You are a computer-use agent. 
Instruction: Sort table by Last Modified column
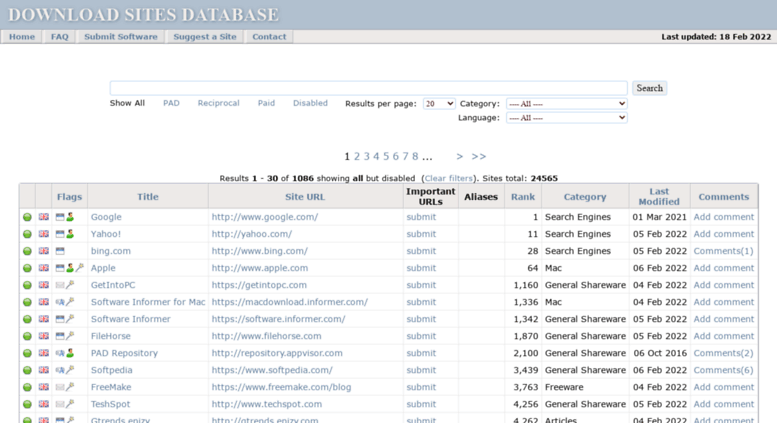pos(659,197)
